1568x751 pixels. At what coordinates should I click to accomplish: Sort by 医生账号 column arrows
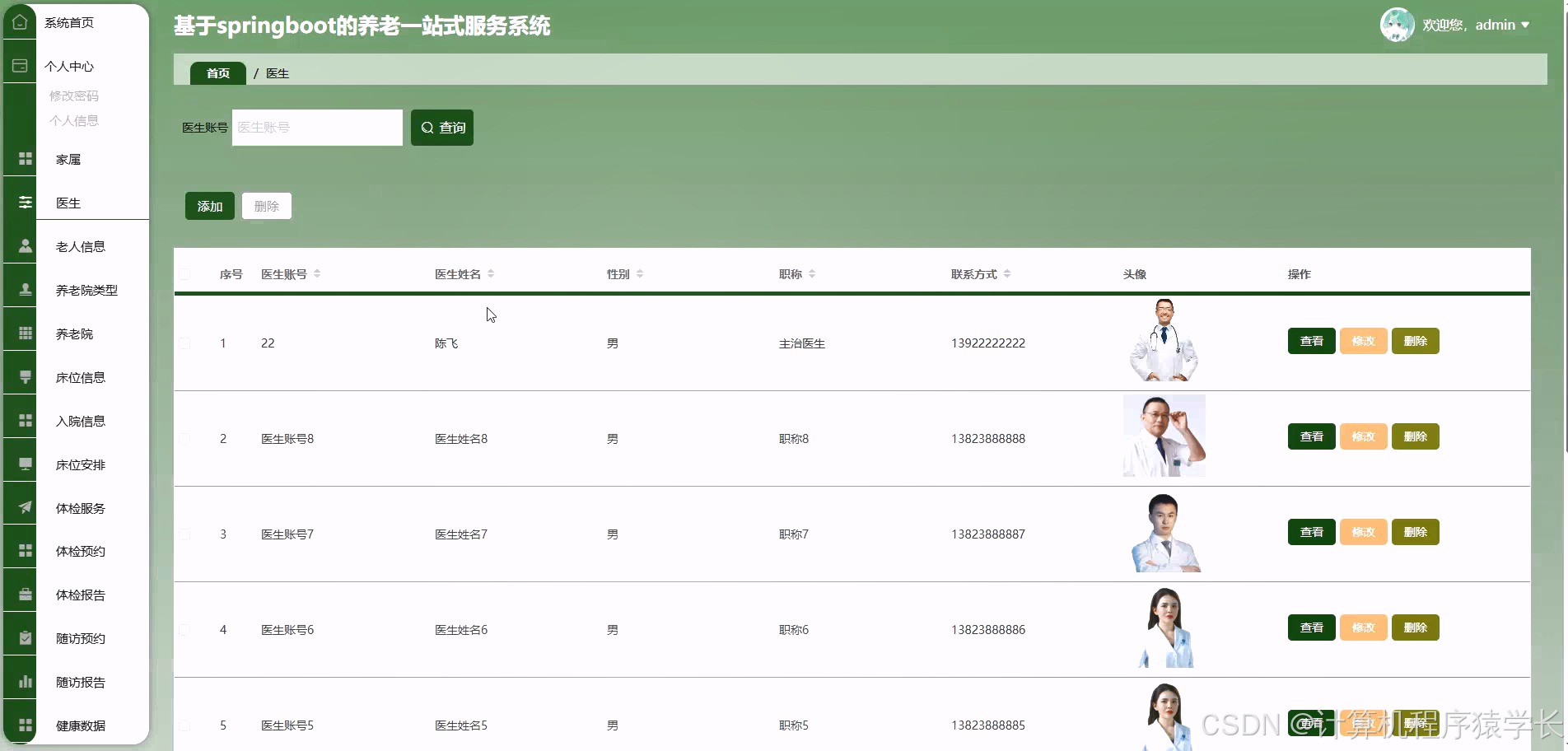(317, 274)
